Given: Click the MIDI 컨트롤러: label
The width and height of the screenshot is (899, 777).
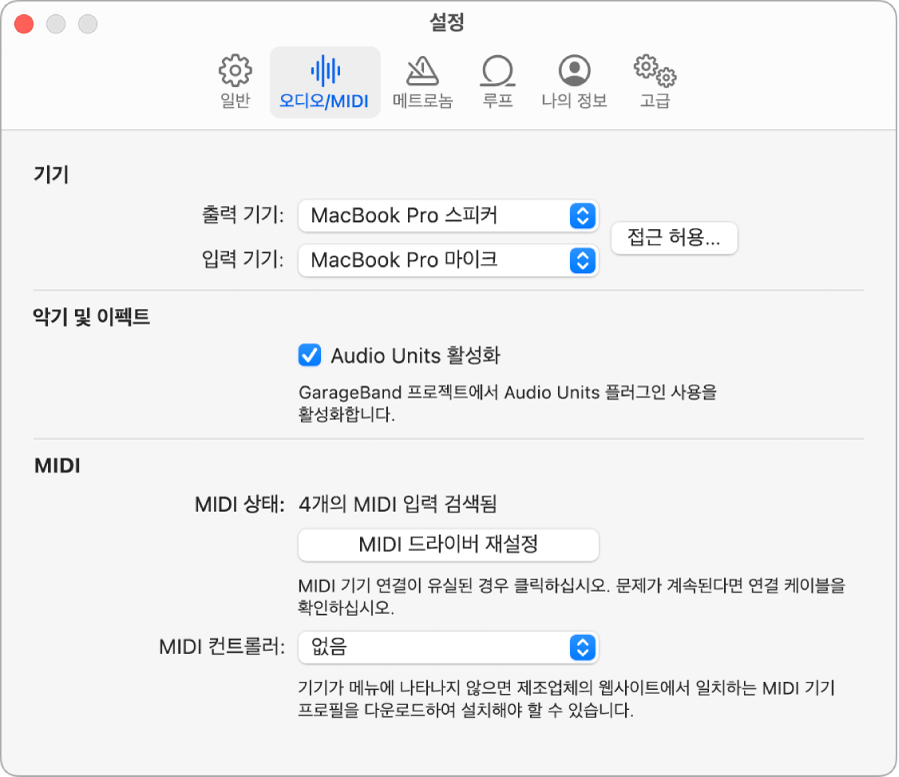Looking at the screenshot, I should tap(222, 647).
